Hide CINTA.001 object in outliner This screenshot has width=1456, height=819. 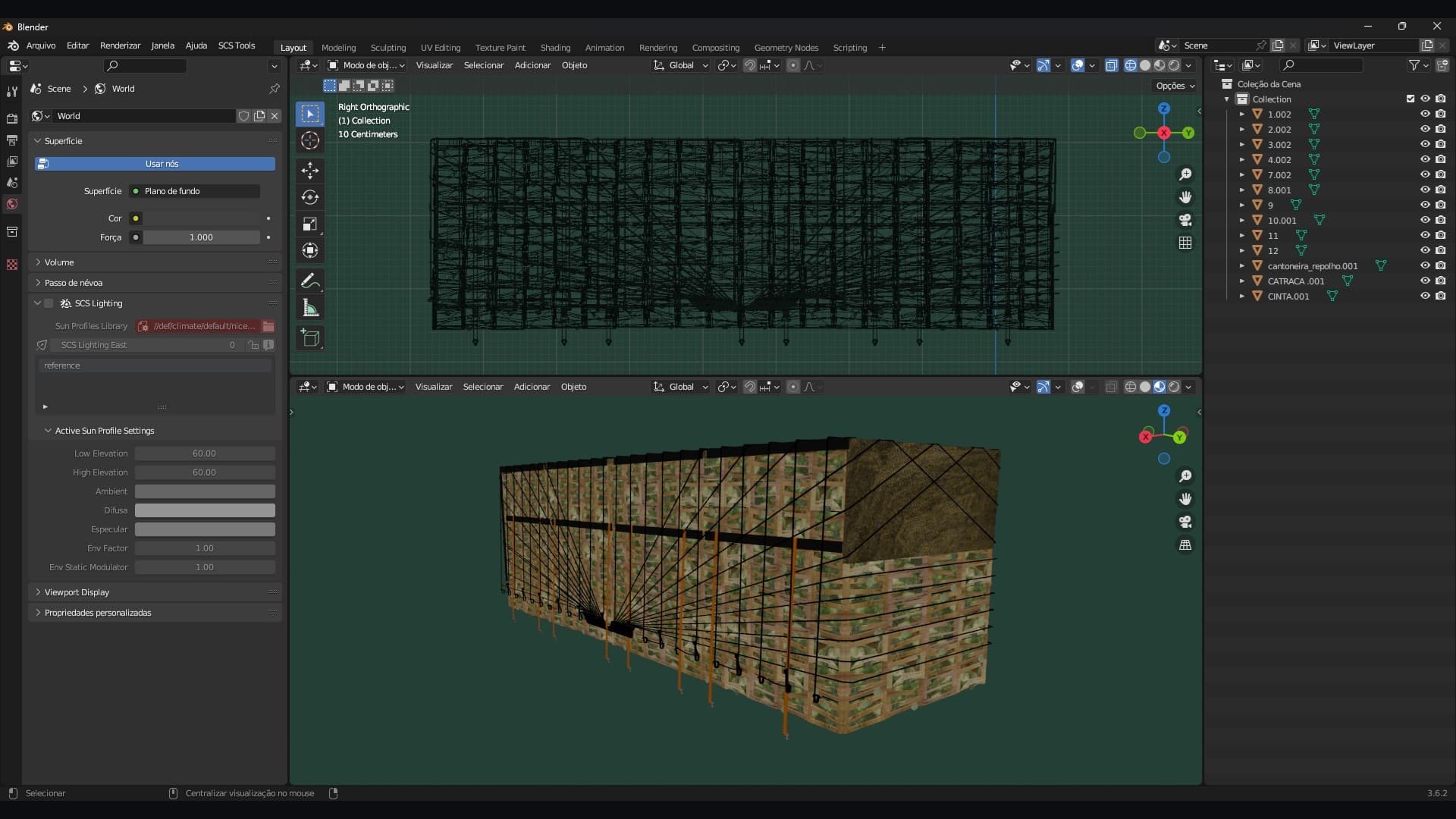click(1425, 297)
